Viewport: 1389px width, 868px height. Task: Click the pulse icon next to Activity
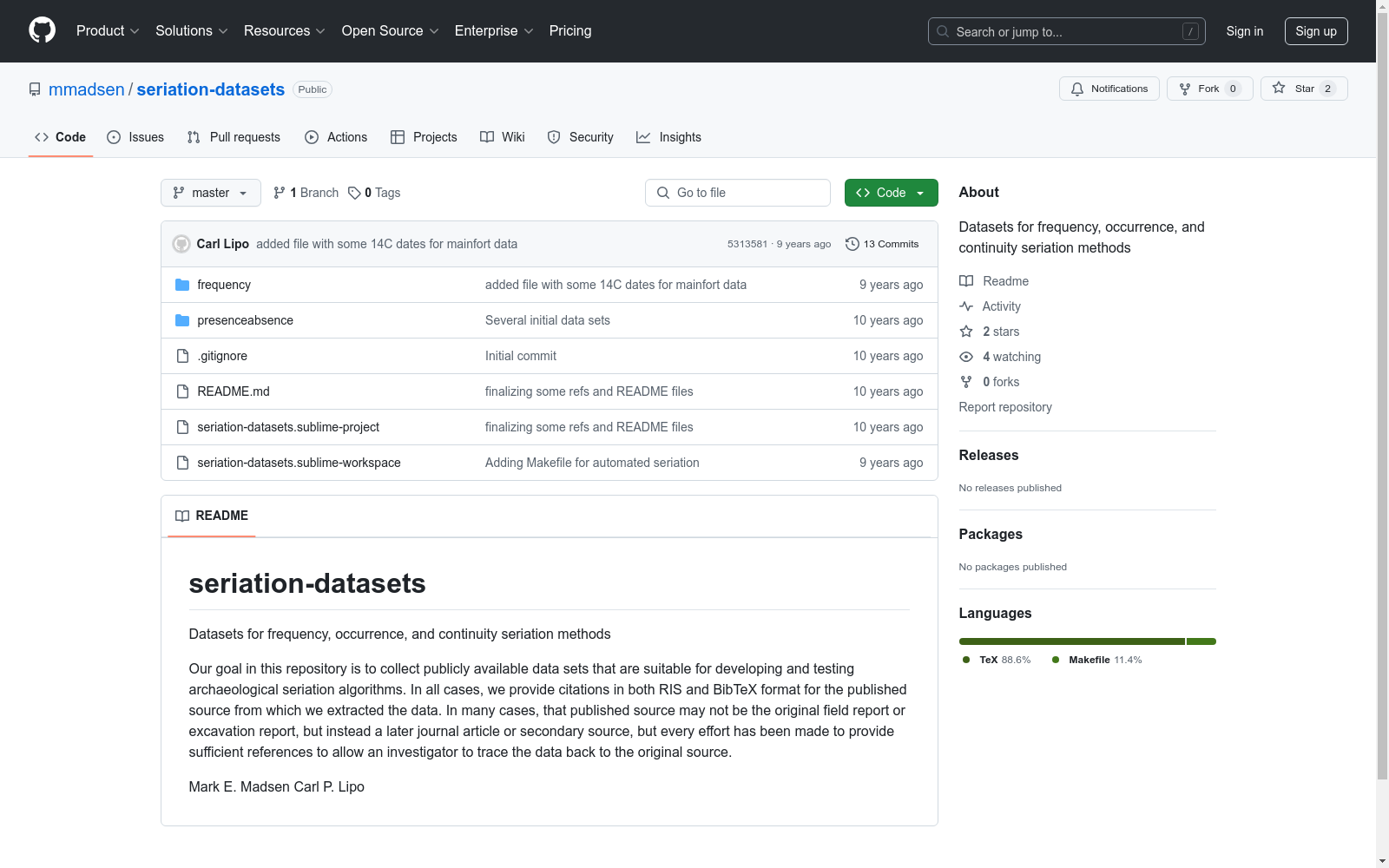[966, 306]
